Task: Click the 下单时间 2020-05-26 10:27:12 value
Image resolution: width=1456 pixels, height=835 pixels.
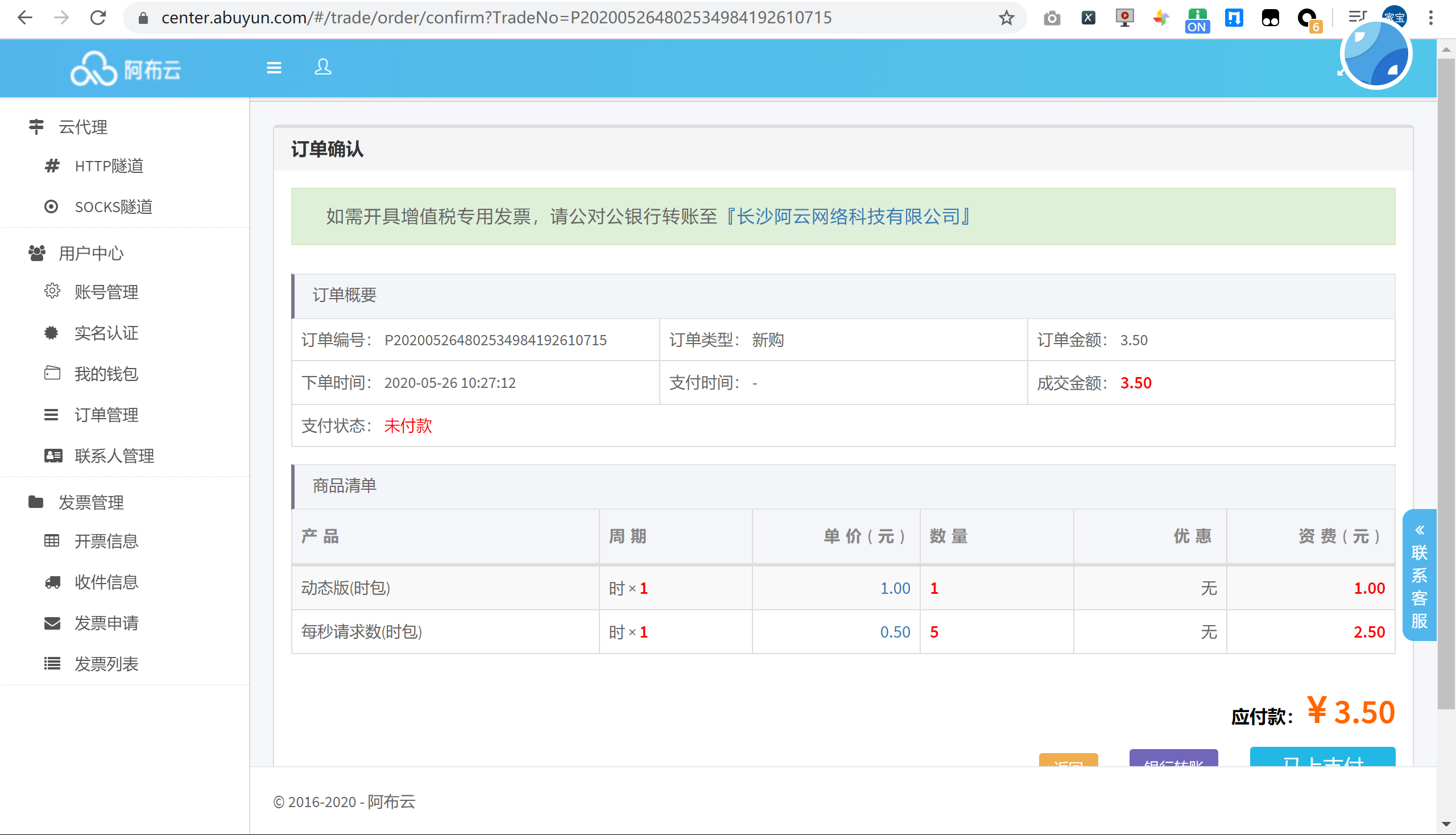Action: [x=450, y=382]
